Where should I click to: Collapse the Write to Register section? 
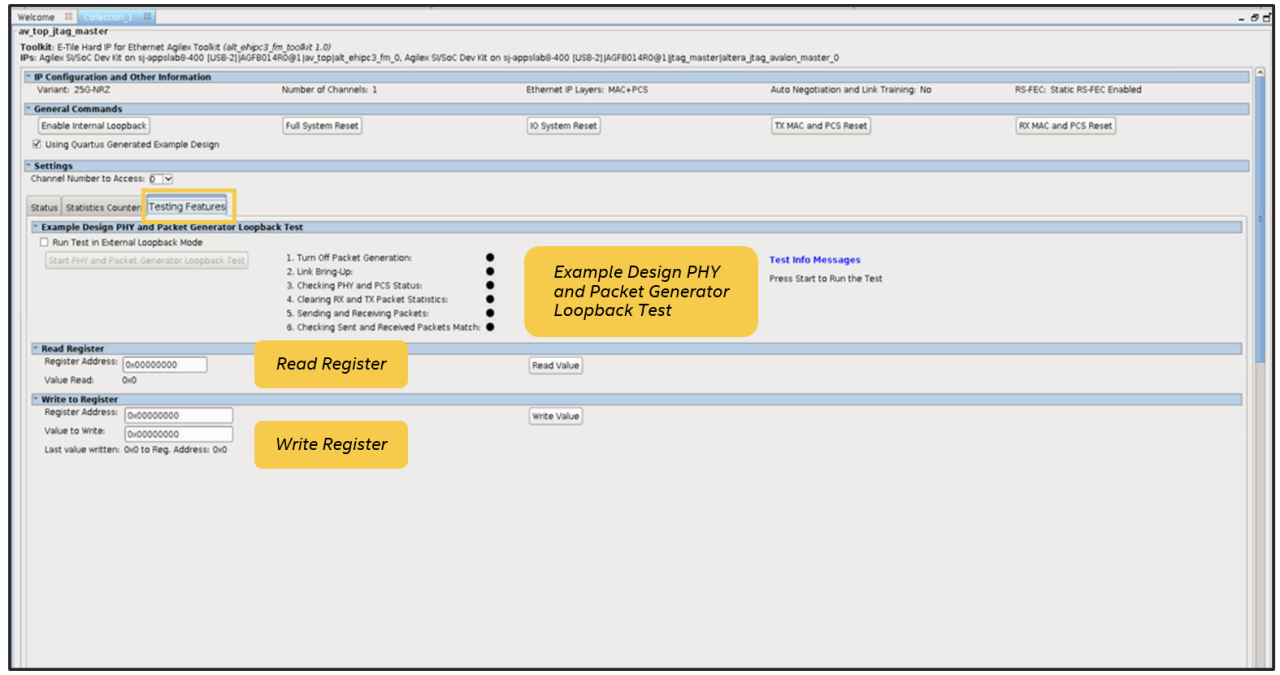(x=36, y=399)
